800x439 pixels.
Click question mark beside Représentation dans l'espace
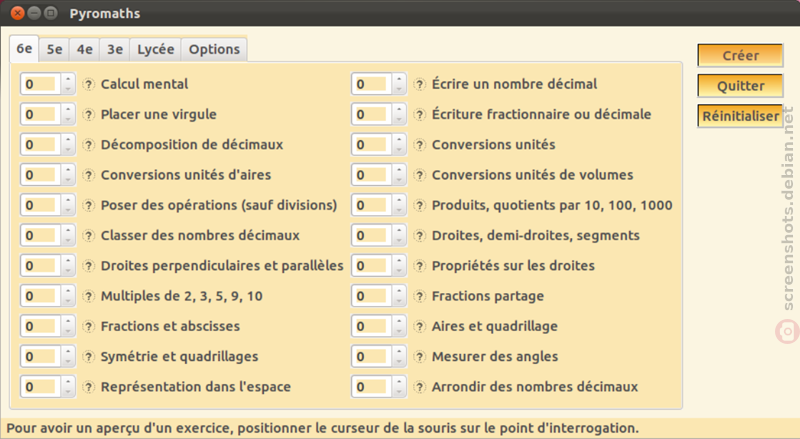(x=89, y=387)
